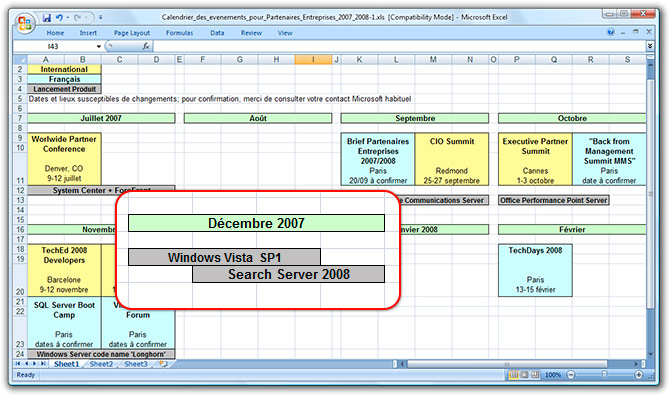This screenshot has width=670, height=396.
Task: Expand the formula bar with double chevron
Action: 650,46
